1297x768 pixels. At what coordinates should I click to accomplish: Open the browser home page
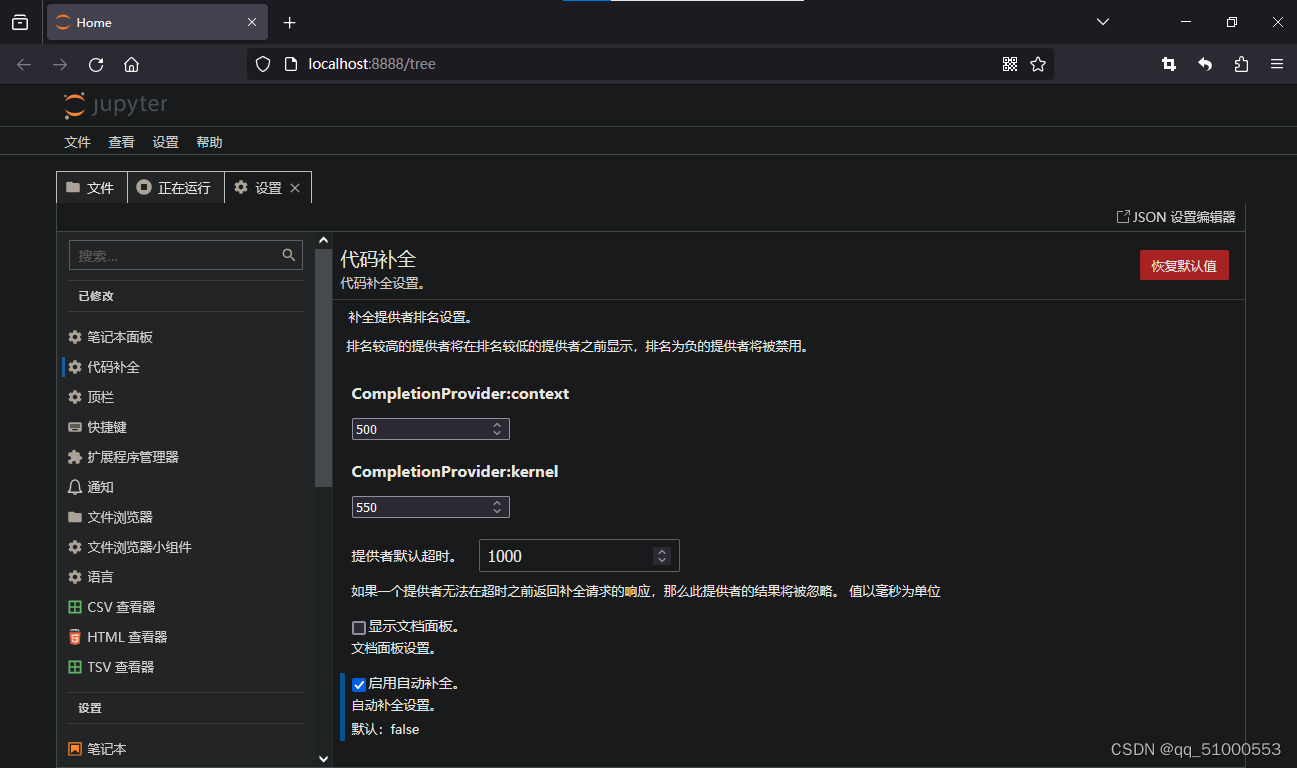coord(131,64)
